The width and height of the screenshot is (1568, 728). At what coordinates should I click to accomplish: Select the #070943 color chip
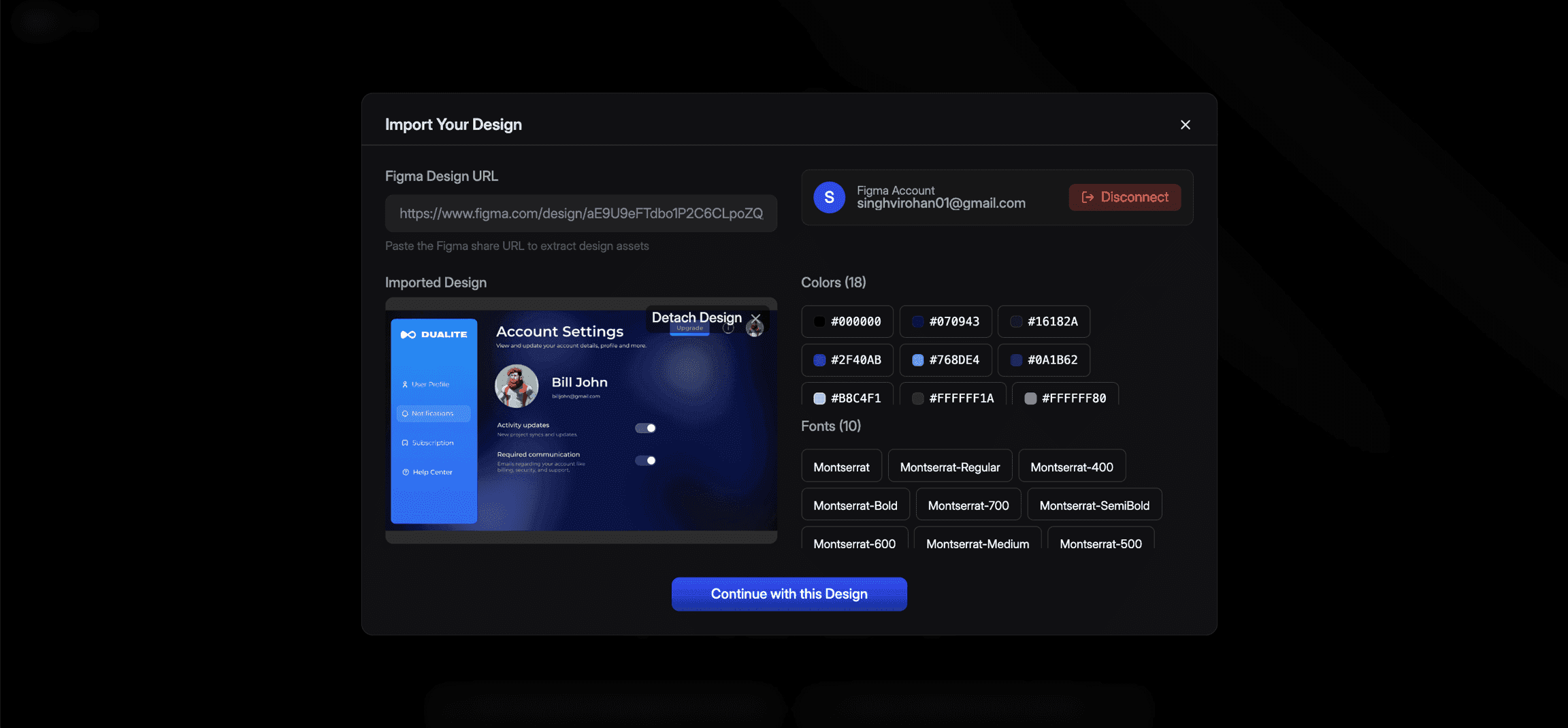(x=945, y=321)
